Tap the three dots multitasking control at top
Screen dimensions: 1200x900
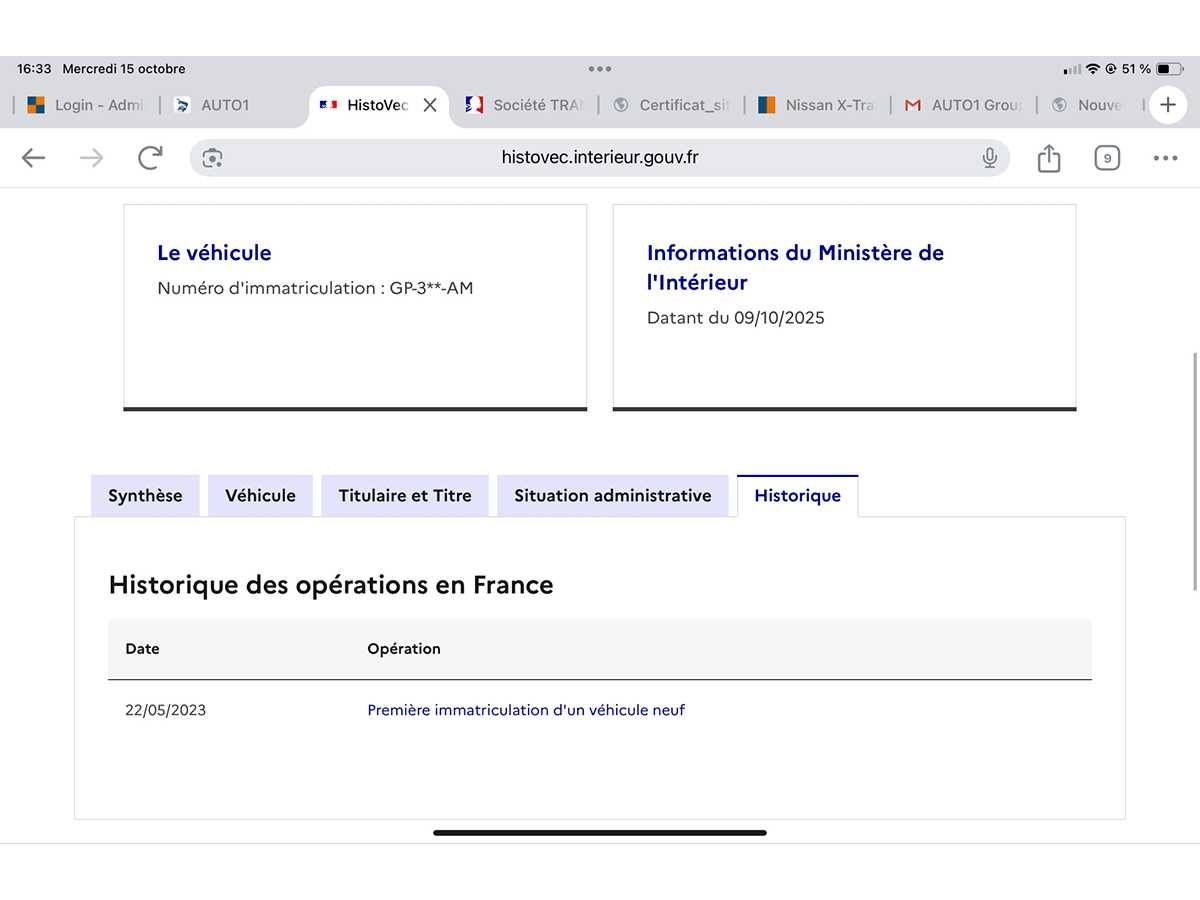pyautogui.click(x=600, y=69)
